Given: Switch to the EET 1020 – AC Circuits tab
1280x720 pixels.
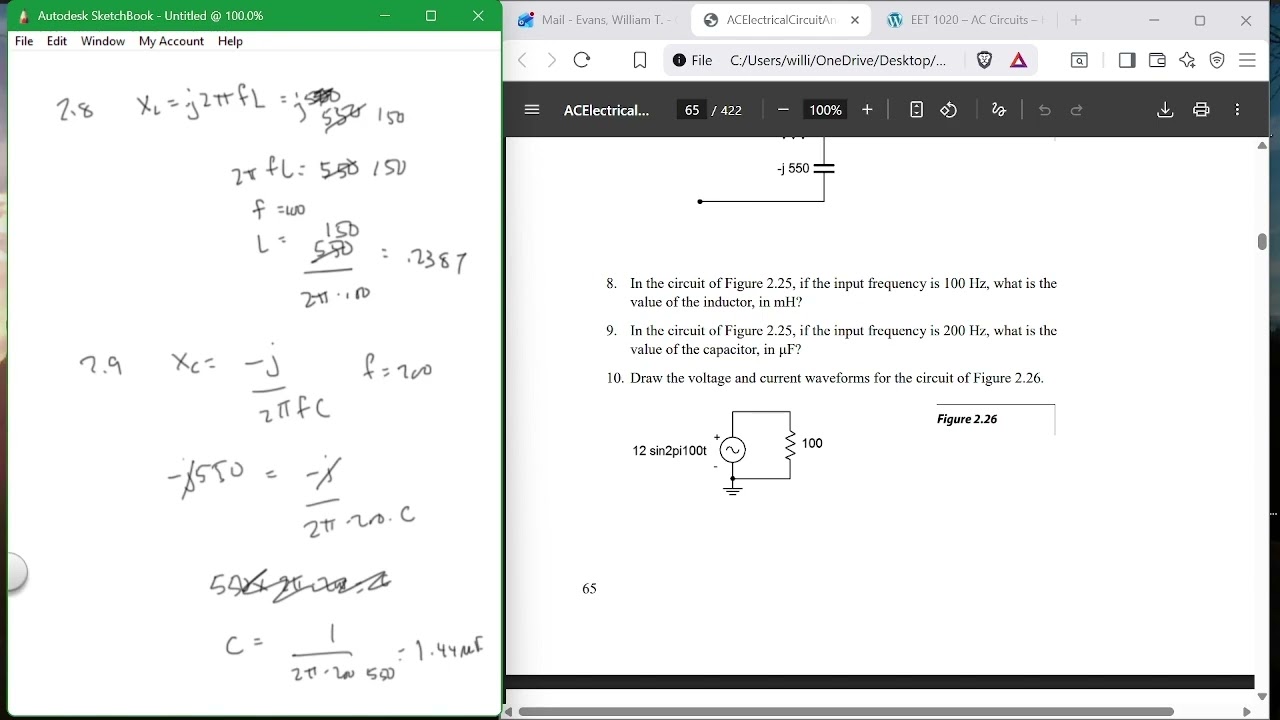Looking at the screenshot, I should [965, 20].
